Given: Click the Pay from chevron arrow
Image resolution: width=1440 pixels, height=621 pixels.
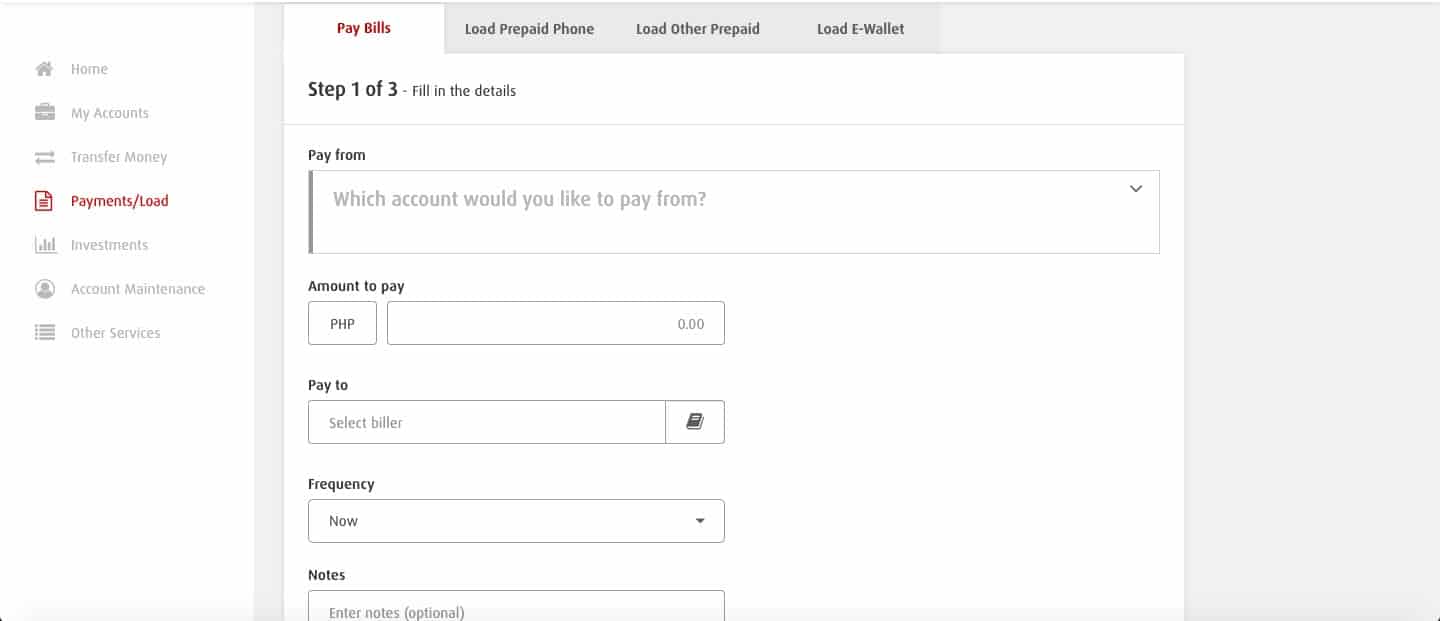Looking at the screenshot, I should [1136, 189].
